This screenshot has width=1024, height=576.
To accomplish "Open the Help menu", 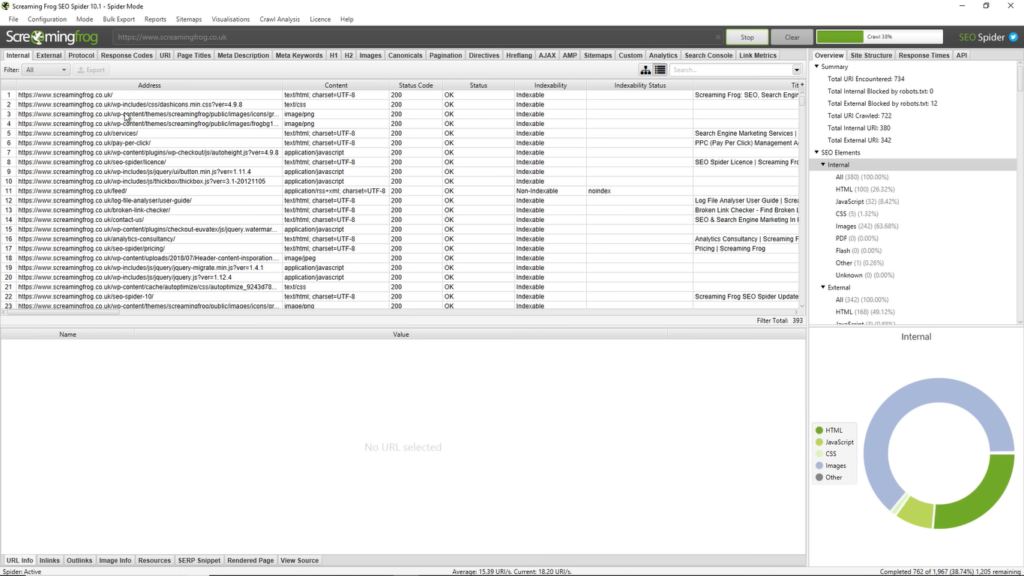I will pyautogui.click(x=347, y=19).
